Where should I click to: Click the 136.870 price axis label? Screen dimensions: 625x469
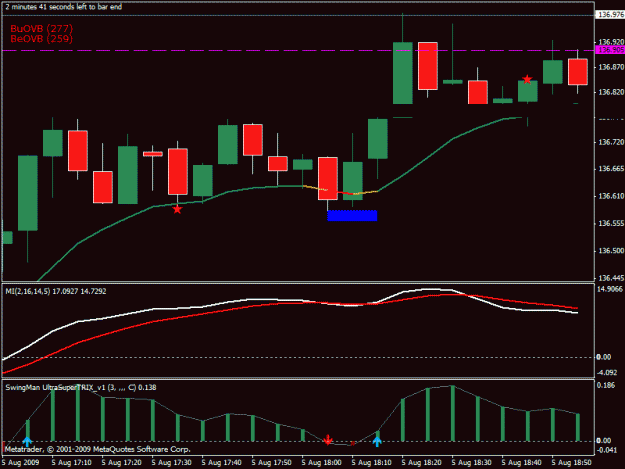click(611, 67)
